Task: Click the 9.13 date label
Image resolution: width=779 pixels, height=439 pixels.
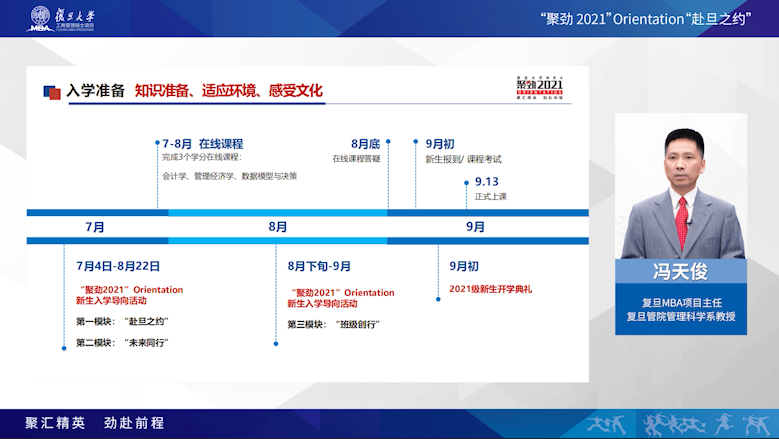Action: point(486,182)
